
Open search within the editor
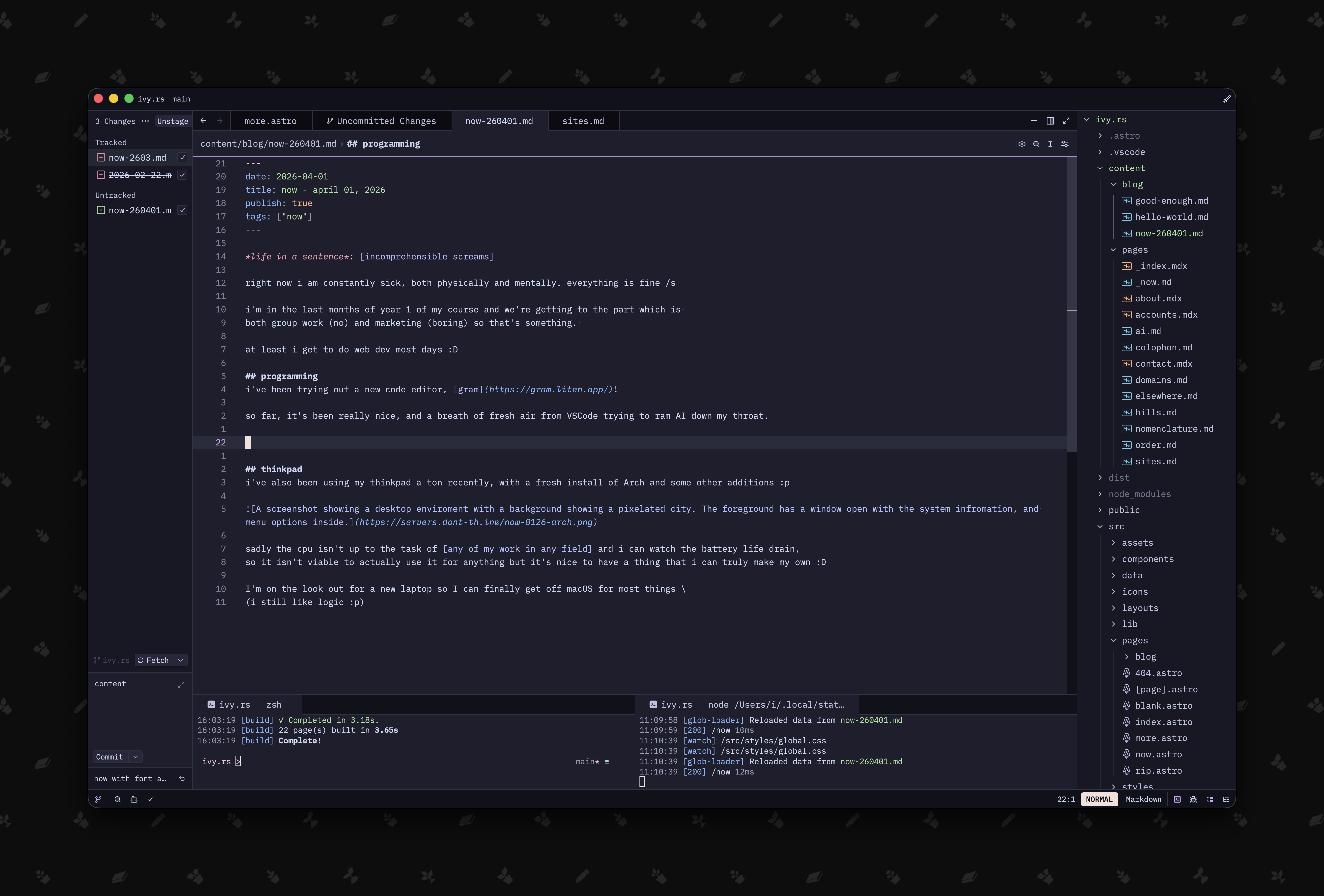coord(1037,144)
